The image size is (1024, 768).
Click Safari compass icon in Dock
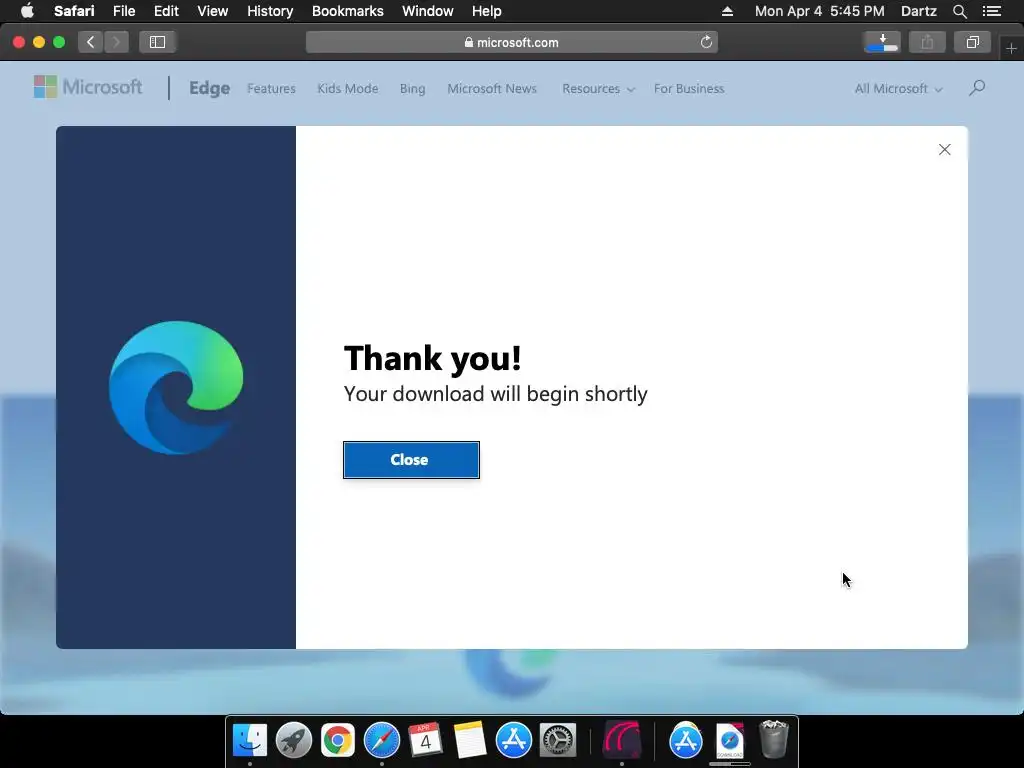click(381, 740)
